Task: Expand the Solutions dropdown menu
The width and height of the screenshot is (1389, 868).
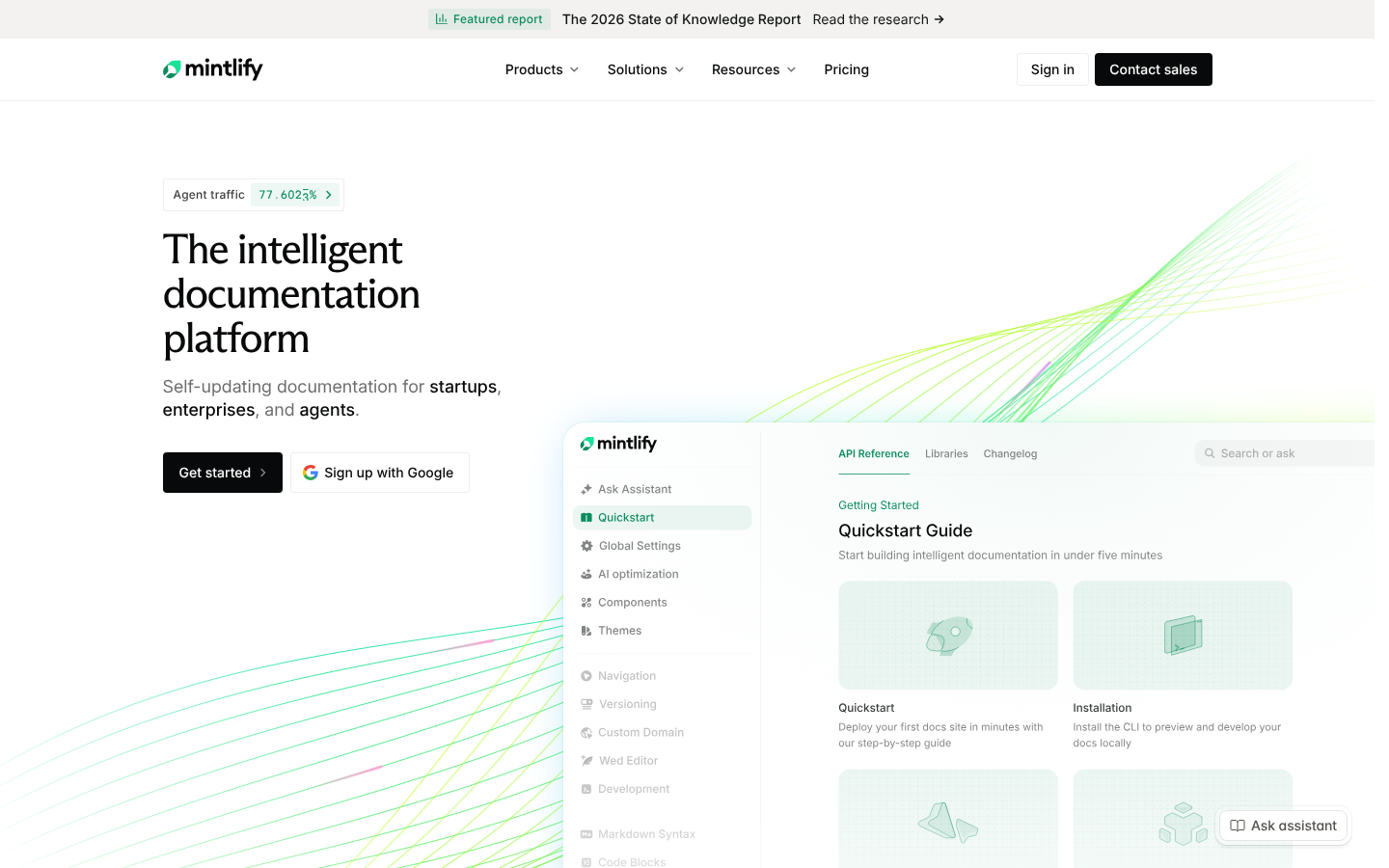Action: [x=645, y=69]
